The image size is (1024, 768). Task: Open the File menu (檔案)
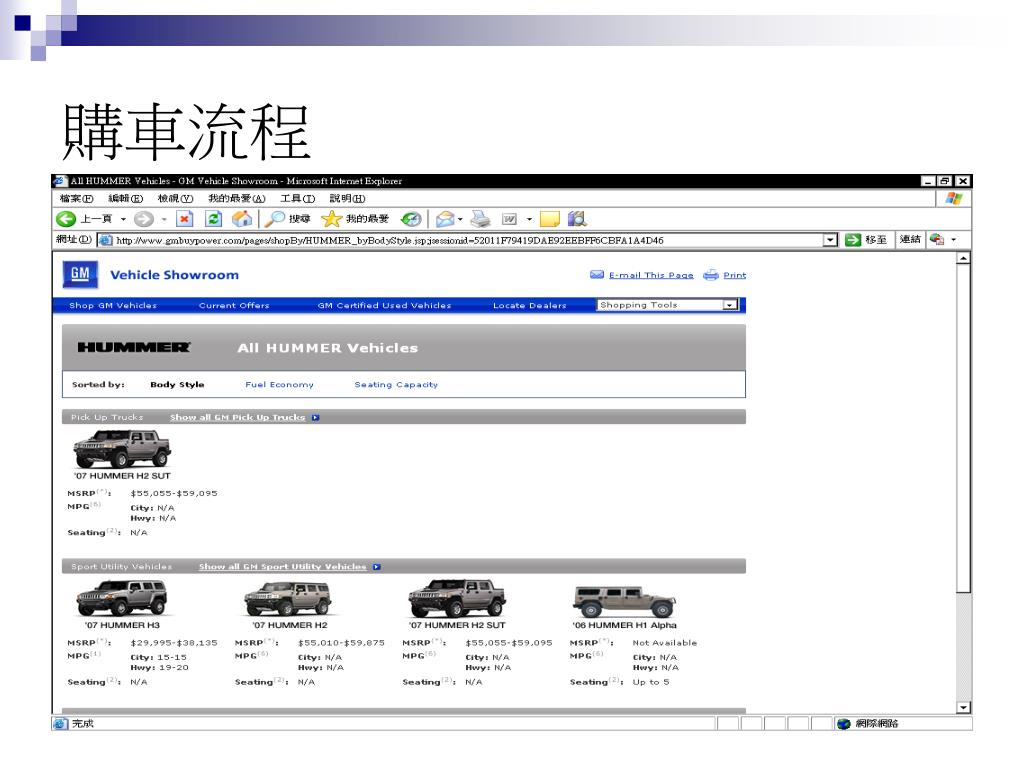coord(76,199)
